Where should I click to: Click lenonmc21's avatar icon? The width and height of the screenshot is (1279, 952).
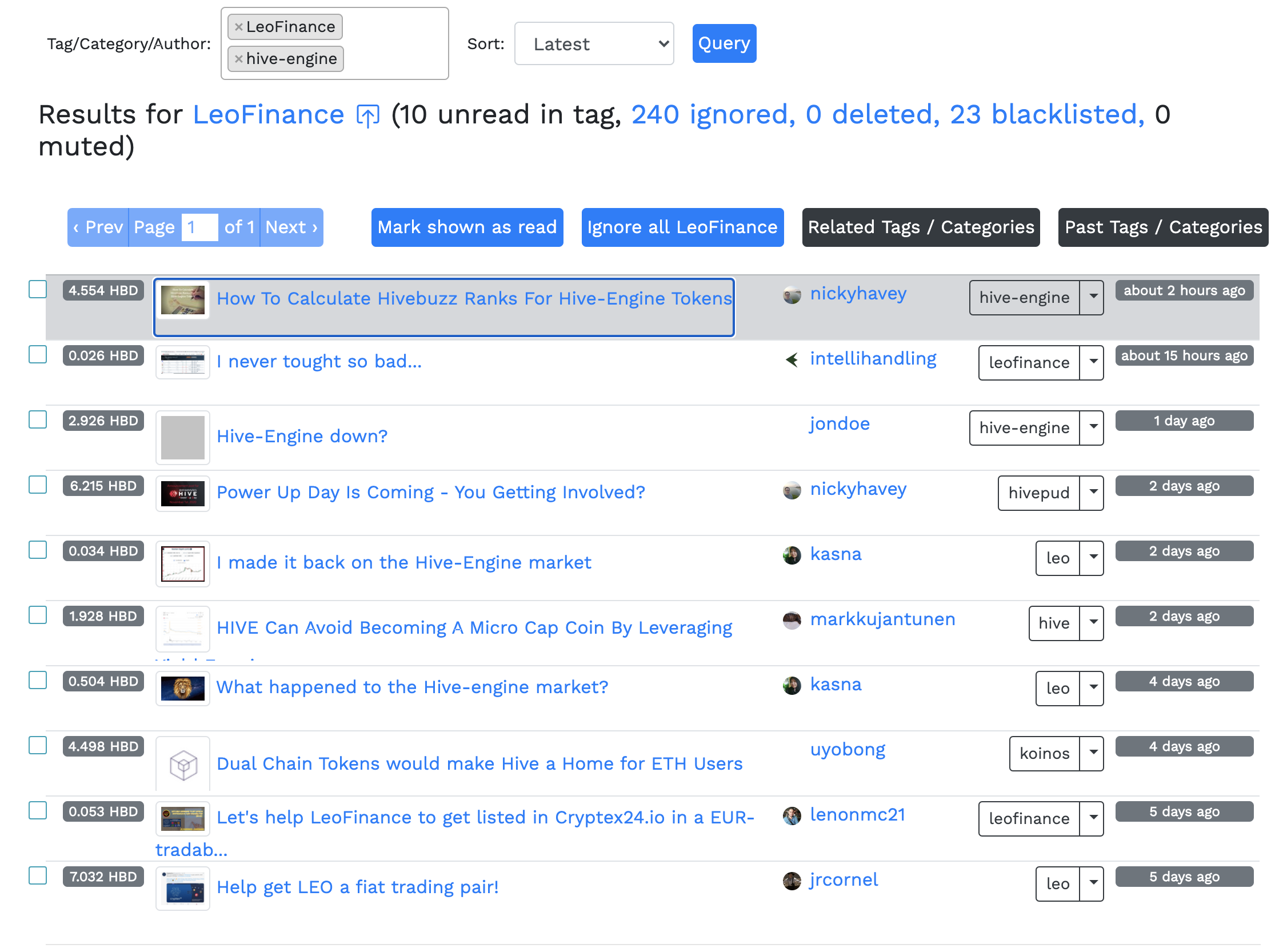click(792, 815)
